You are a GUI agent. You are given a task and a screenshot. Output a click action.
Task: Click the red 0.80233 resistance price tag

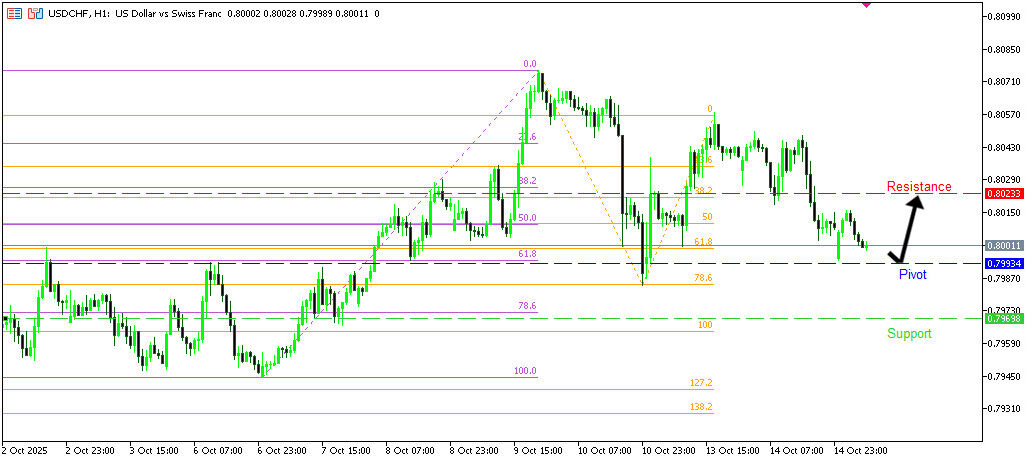pos(1003,193)
